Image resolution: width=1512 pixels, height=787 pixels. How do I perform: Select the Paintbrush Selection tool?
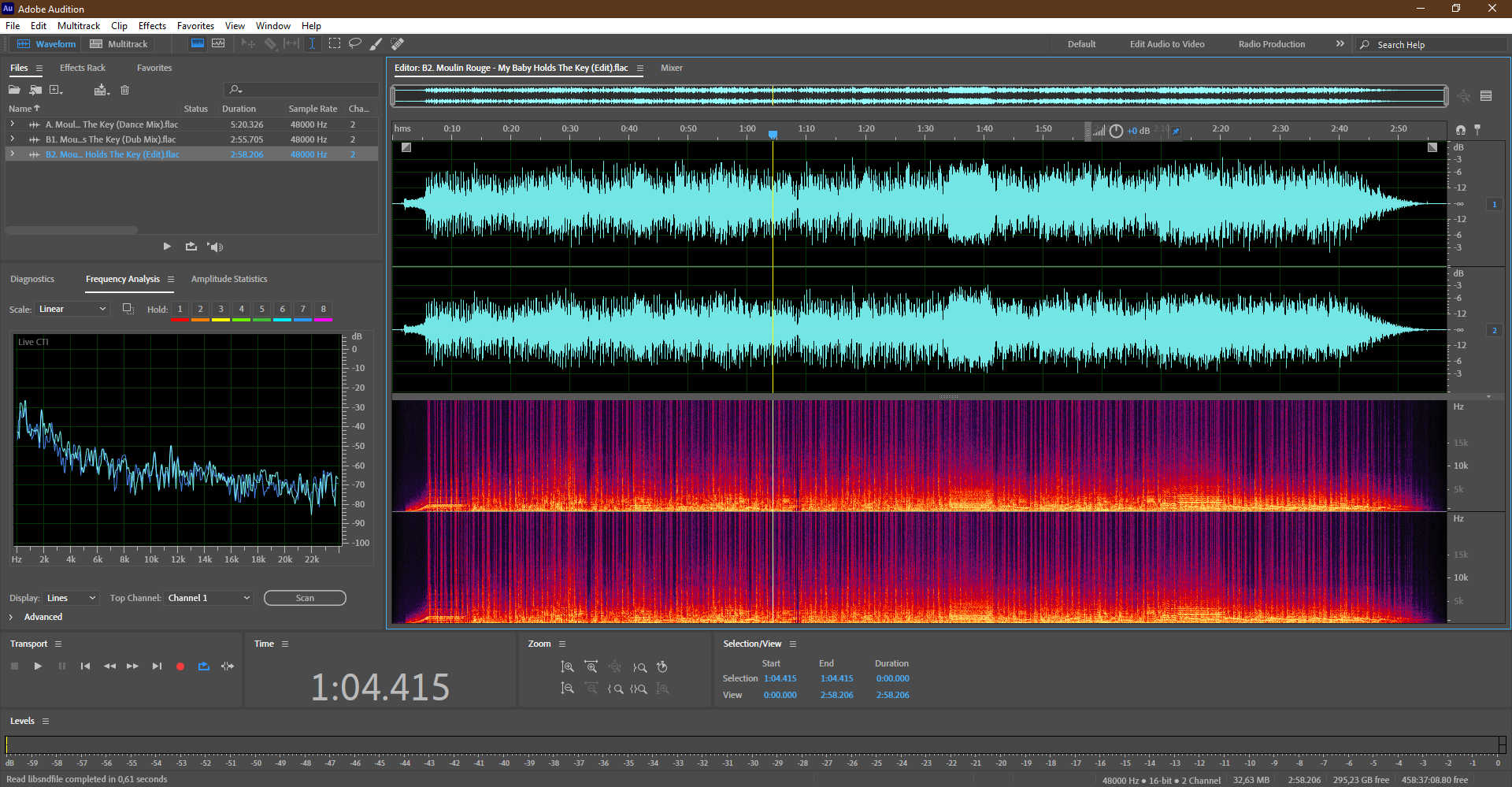[376, 44]
